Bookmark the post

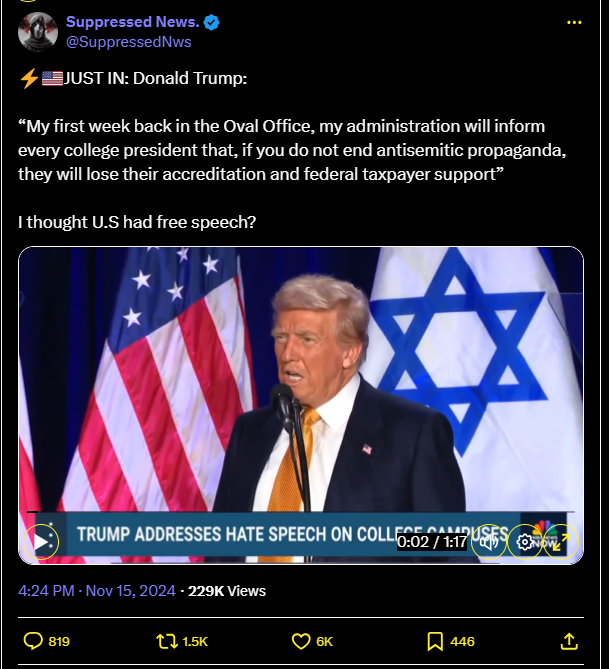[435, 641]
